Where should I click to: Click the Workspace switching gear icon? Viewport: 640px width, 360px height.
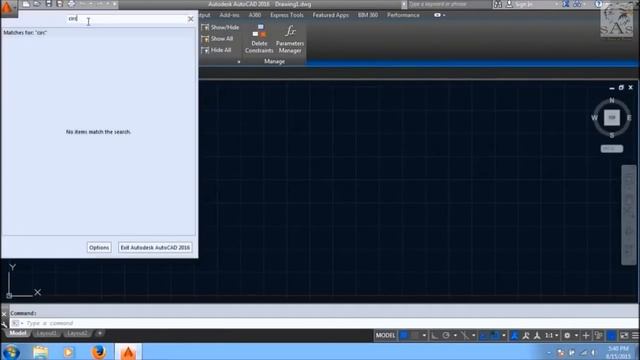point(567,336)
